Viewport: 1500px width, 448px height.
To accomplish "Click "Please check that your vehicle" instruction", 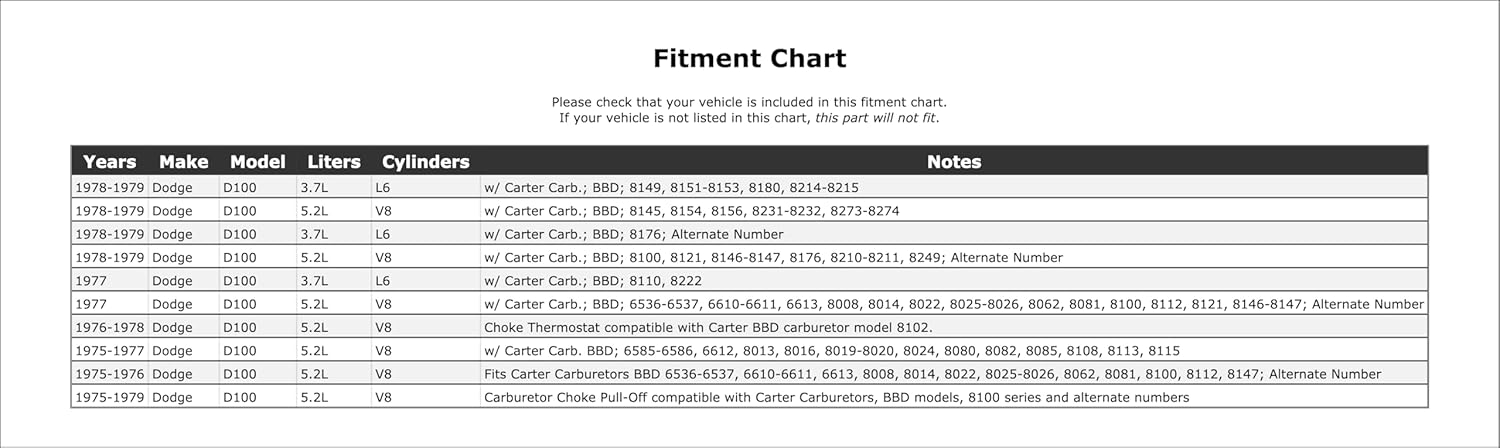I will click(749, 102).
